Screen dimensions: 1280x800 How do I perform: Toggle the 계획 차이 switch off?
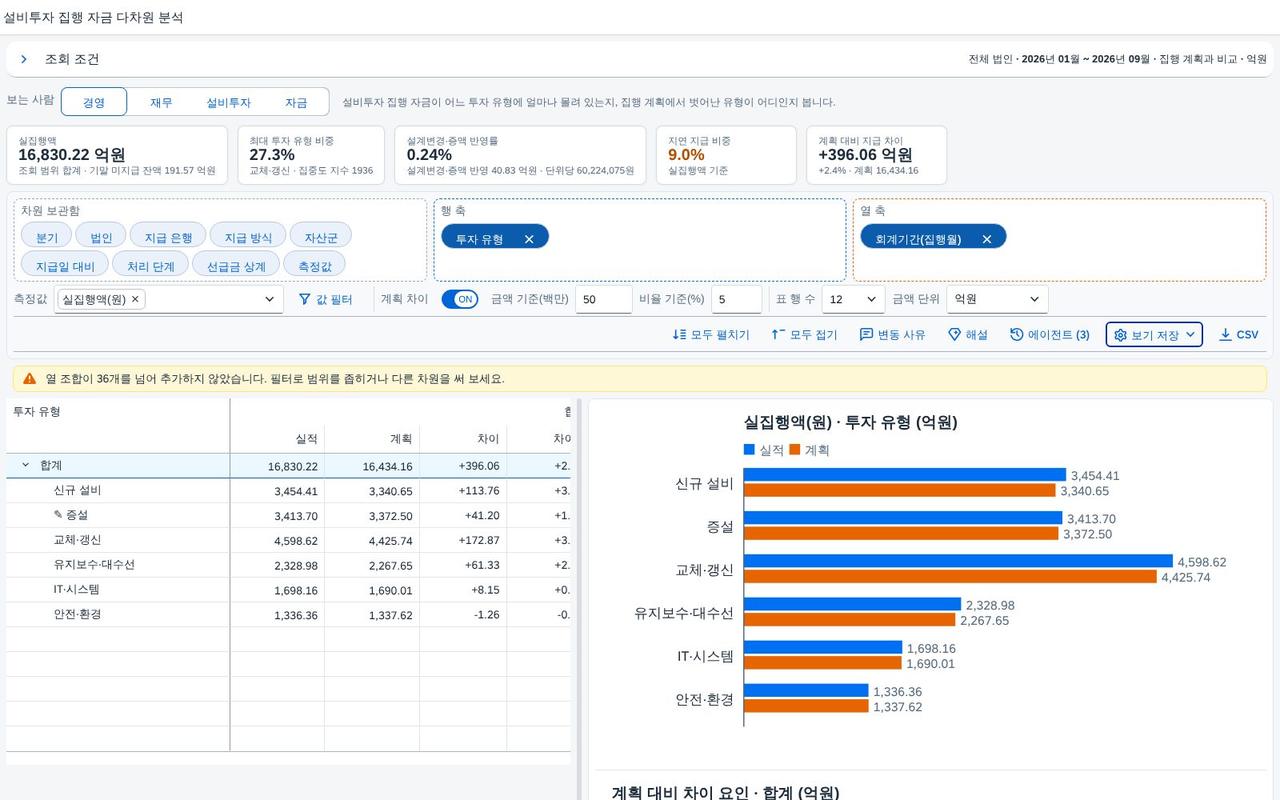point(460,299)
